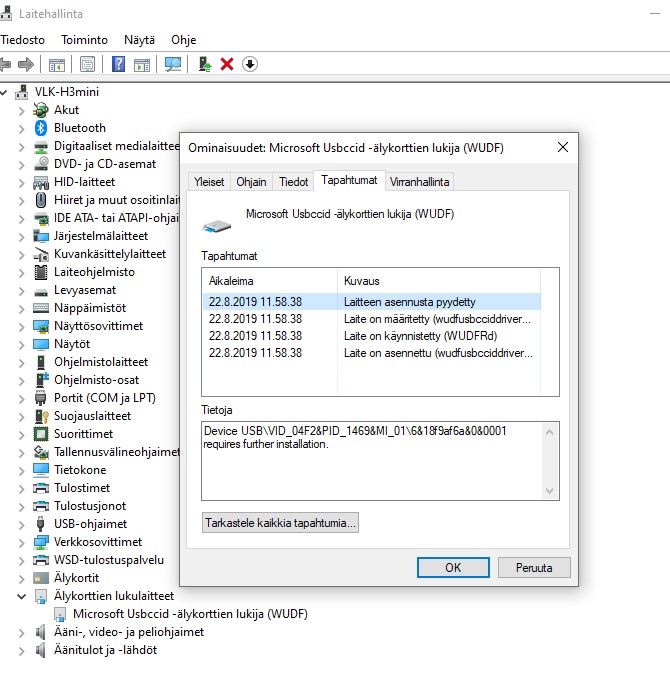Select event 'Laite on asennettu'
The height and width of the screenshot is (686, 670).
coord(372,353)
